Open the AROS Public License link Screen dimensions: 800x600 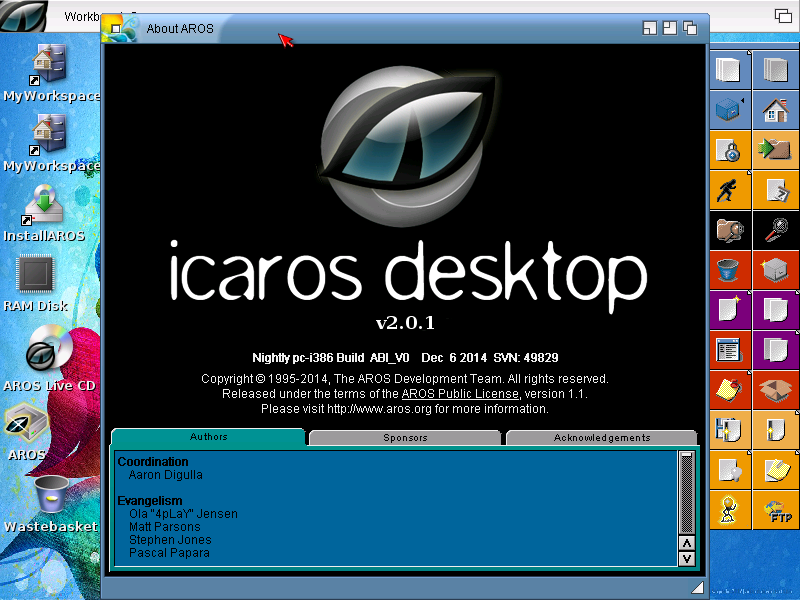point(460,394)
